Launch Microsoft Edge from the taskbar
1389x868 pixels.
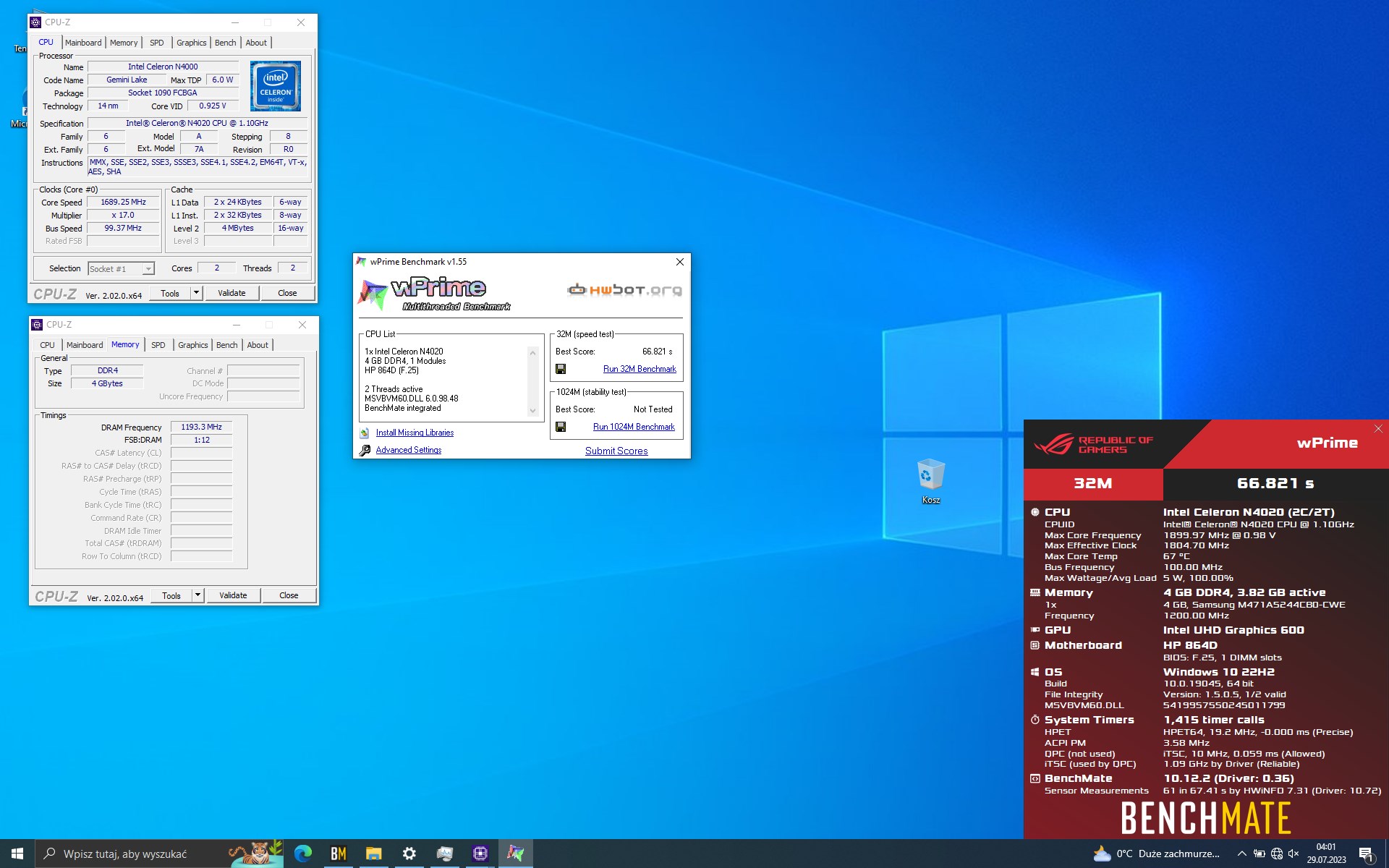[303, 854]
